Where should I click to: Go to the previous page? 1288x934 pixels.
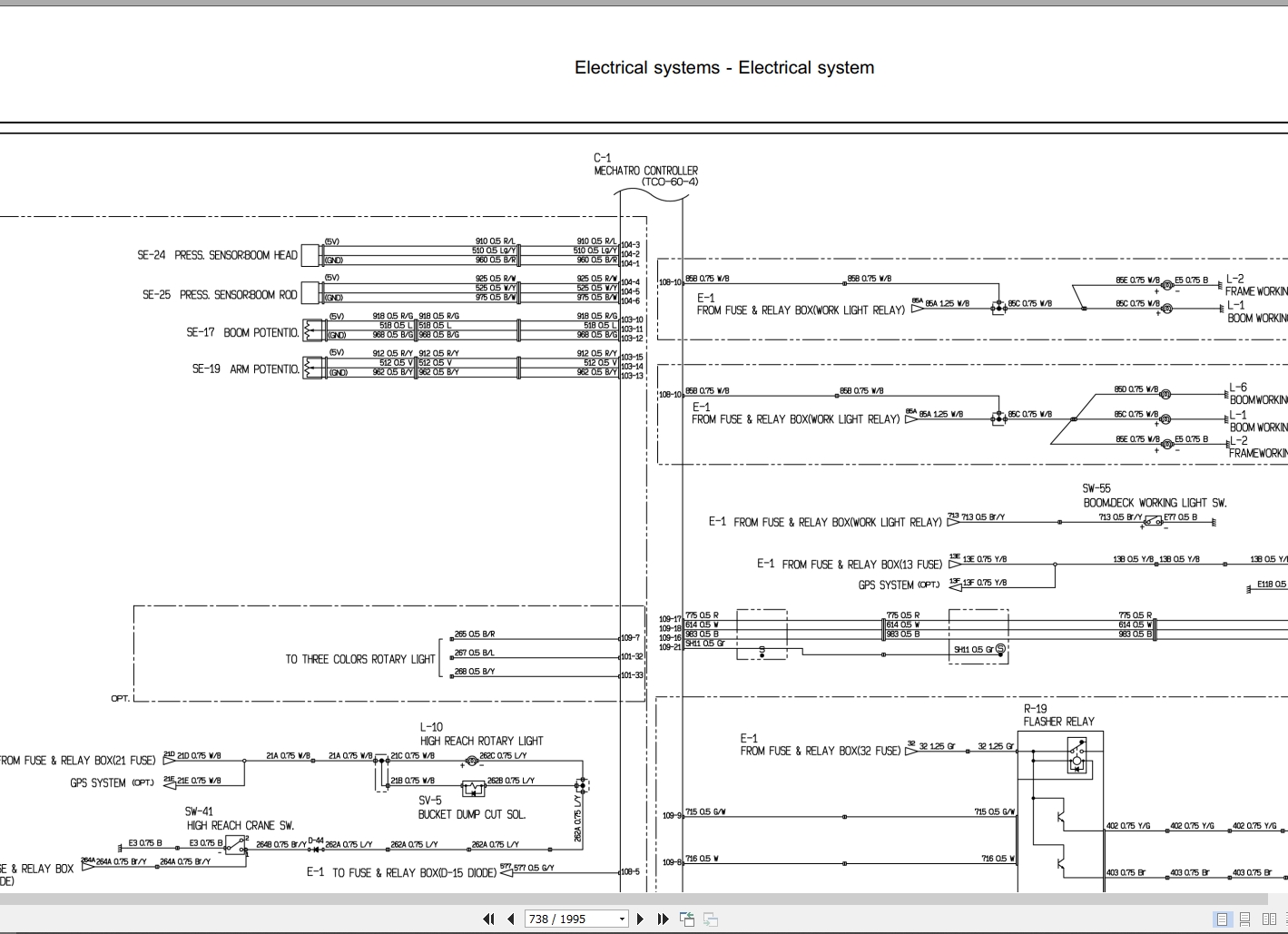511,919
